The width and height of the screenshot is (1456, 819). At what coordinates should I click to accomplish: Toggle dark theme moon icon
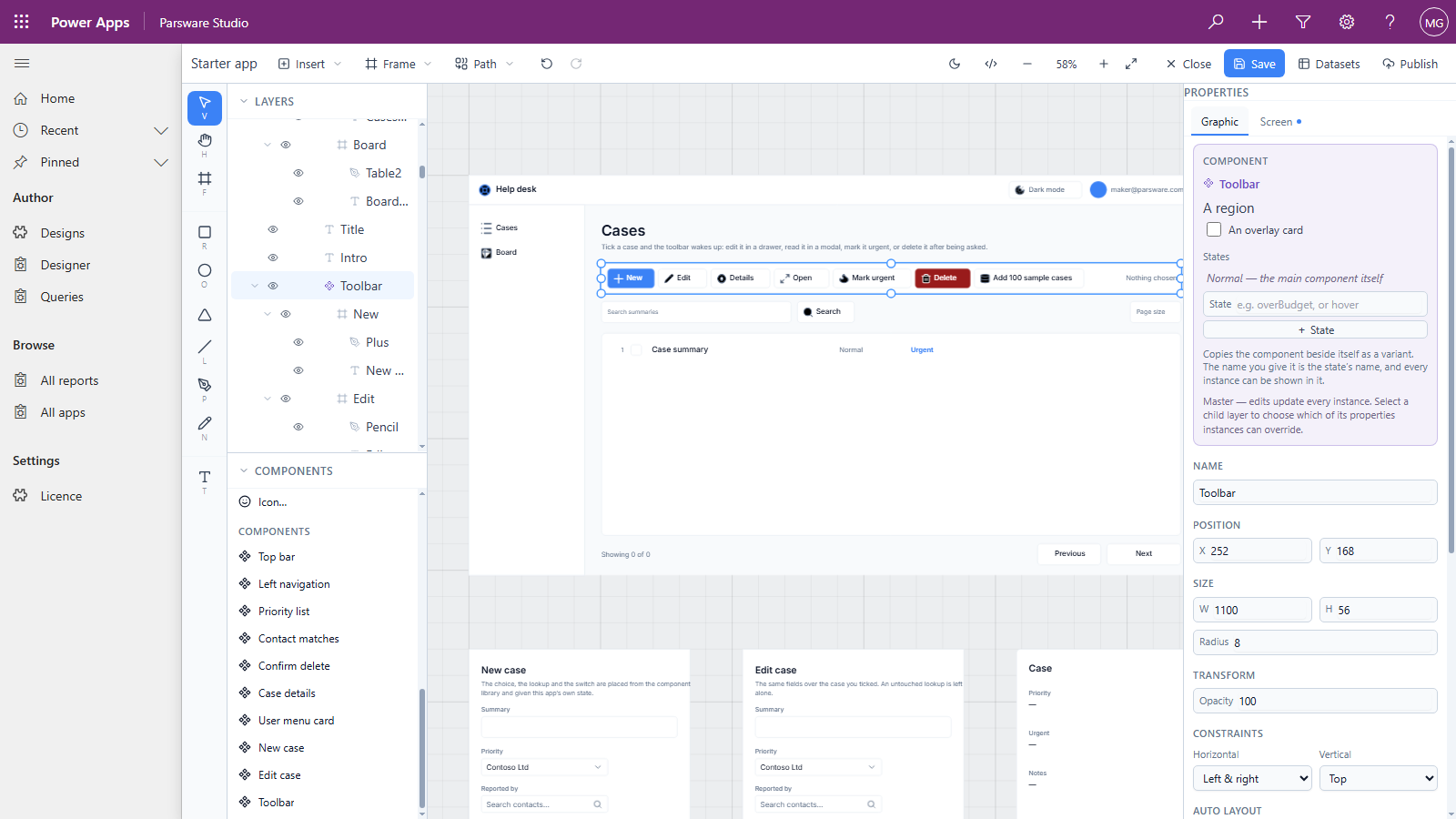click(955, 64)
